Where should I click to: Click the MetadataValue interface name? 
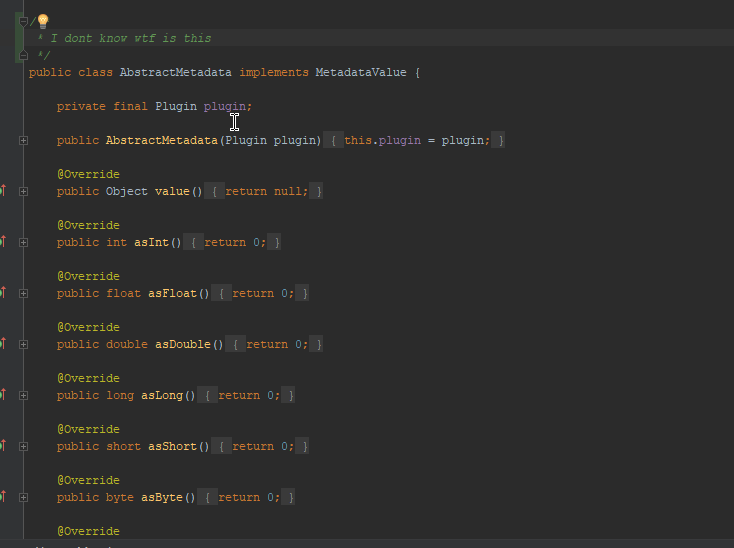click(361, 73)
